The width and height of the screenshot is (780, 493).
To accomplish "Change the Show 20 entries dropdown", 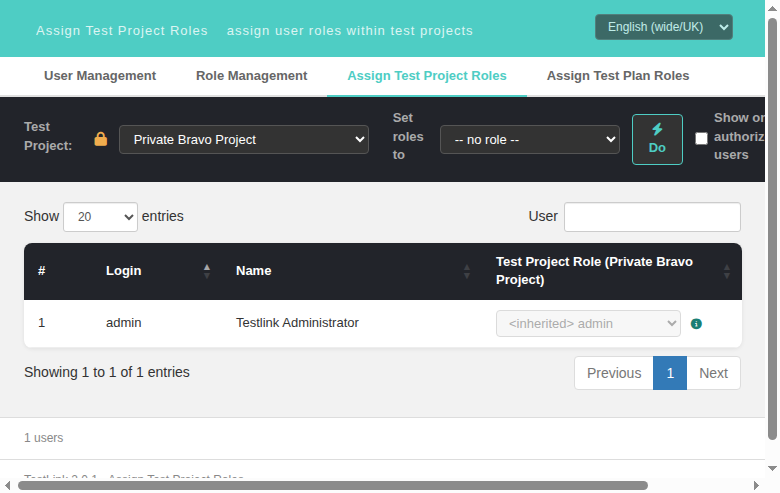I will (x=100, y=217).
